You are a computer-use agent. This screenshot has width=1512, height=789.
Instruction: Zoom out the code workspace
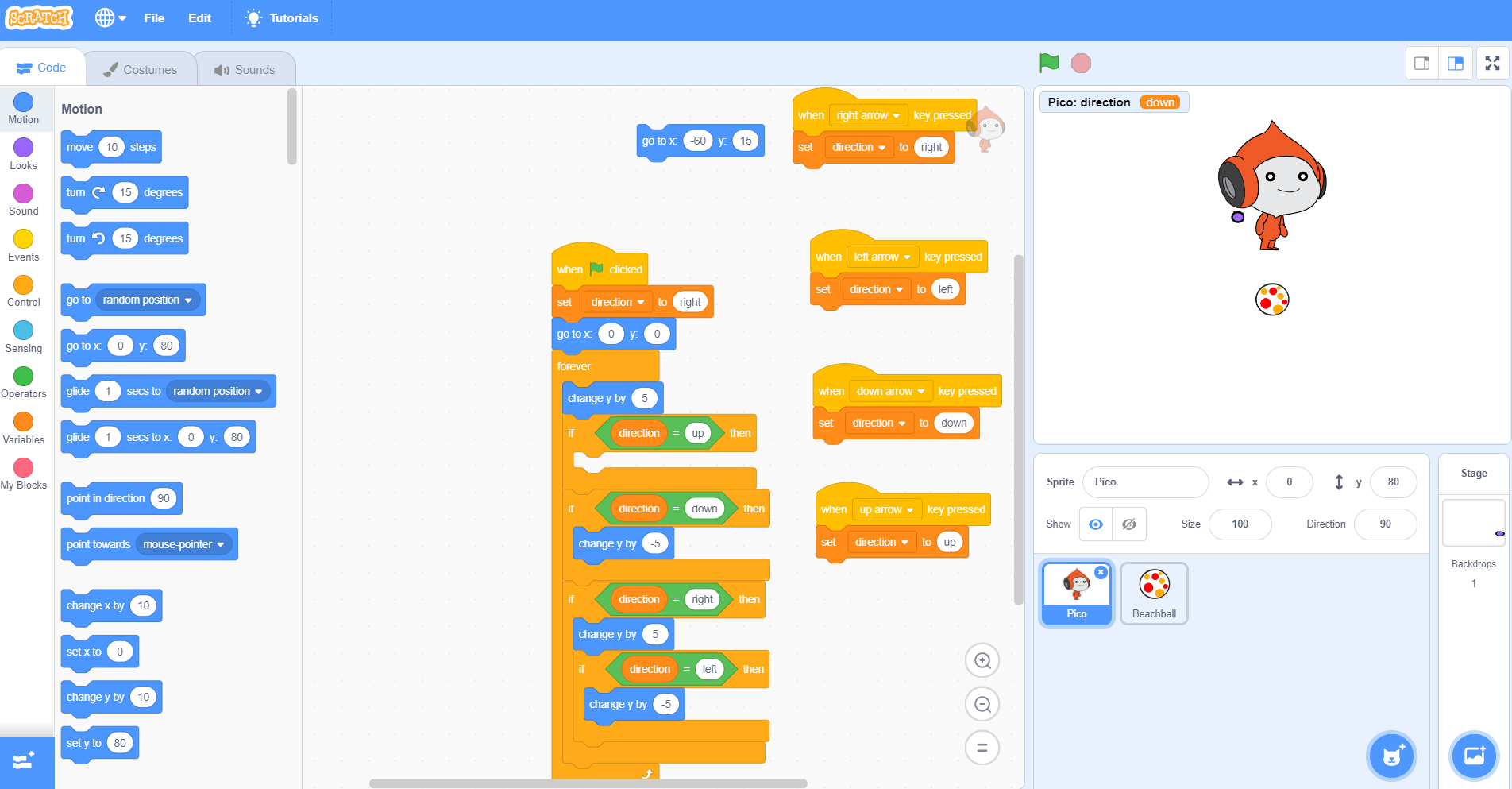(982, 704)
